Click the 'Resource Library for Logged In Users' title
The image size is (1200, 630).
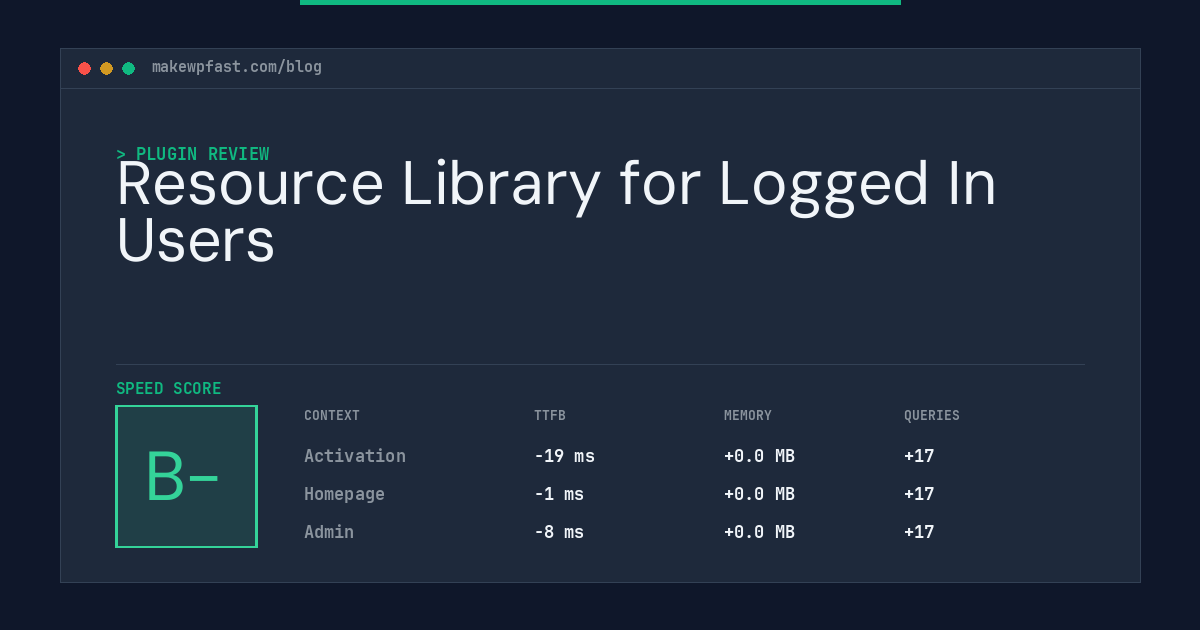[x=557, y=212]
